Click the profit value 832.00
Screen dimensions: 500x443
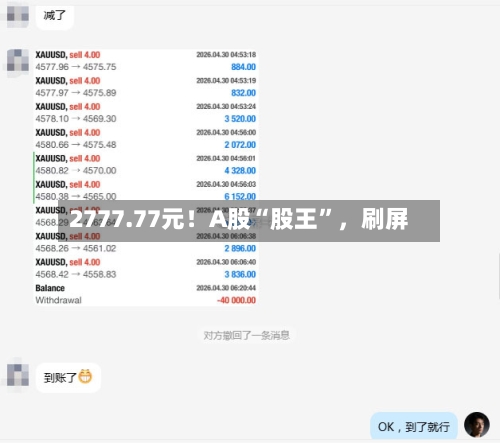(x=243, y=93)
